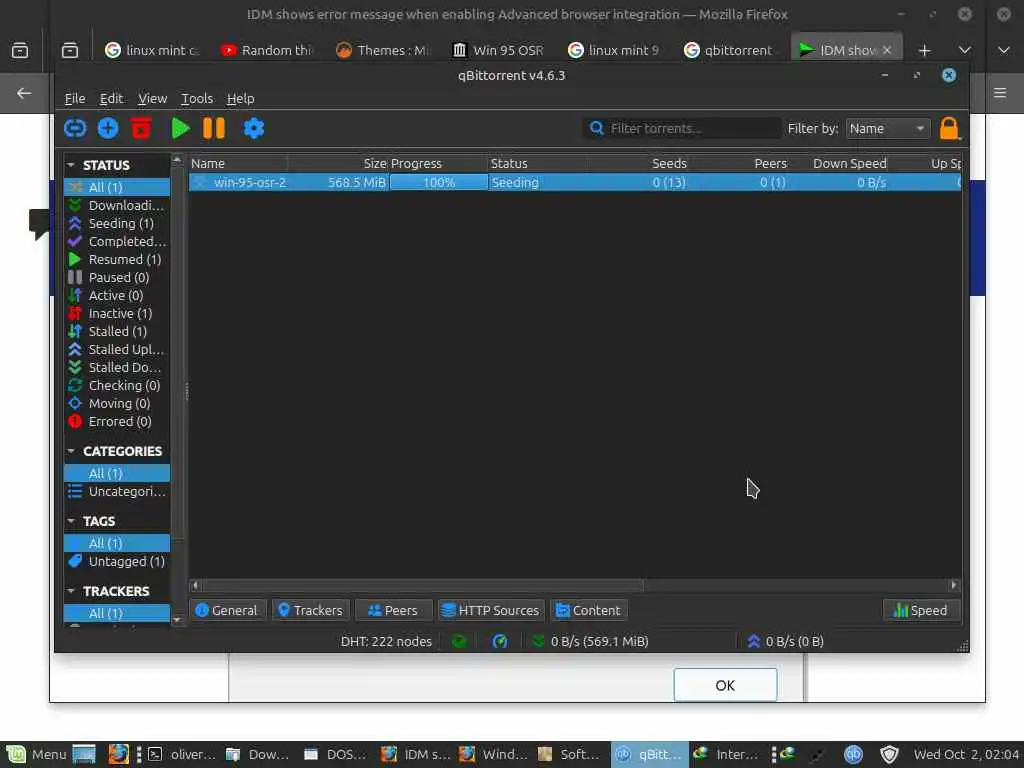Click the global upload speed in status bar
The width and height of the screenshot is (1024, 768).
[x=786, y=641]
